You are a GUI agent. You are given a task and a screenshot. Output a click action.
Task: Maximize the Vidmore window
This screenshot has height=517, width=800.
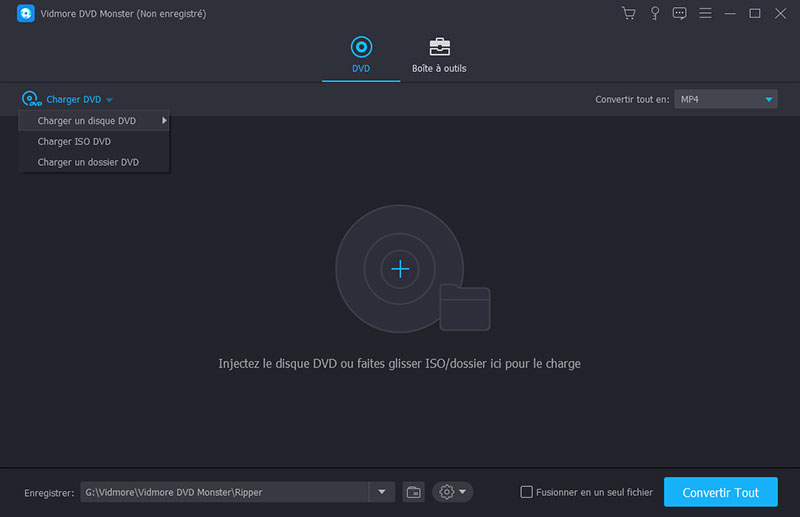coord(755,13)
